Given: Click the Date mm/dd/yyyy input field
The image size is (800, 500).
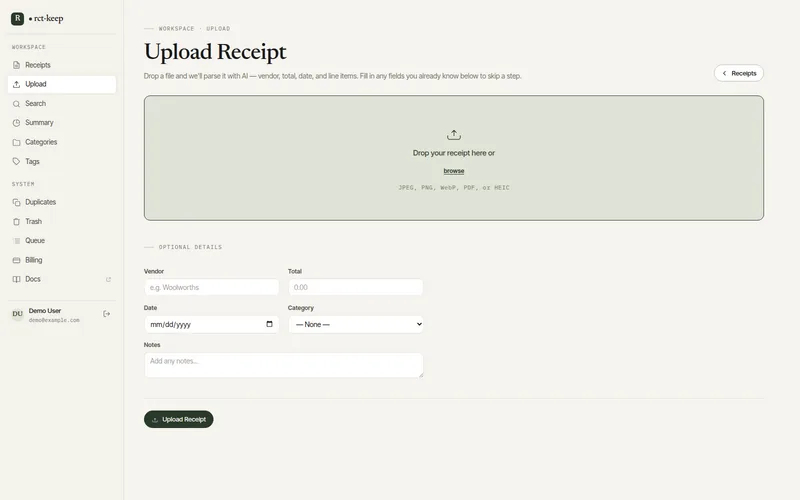Looking at the screenshot, I should 211,324.
